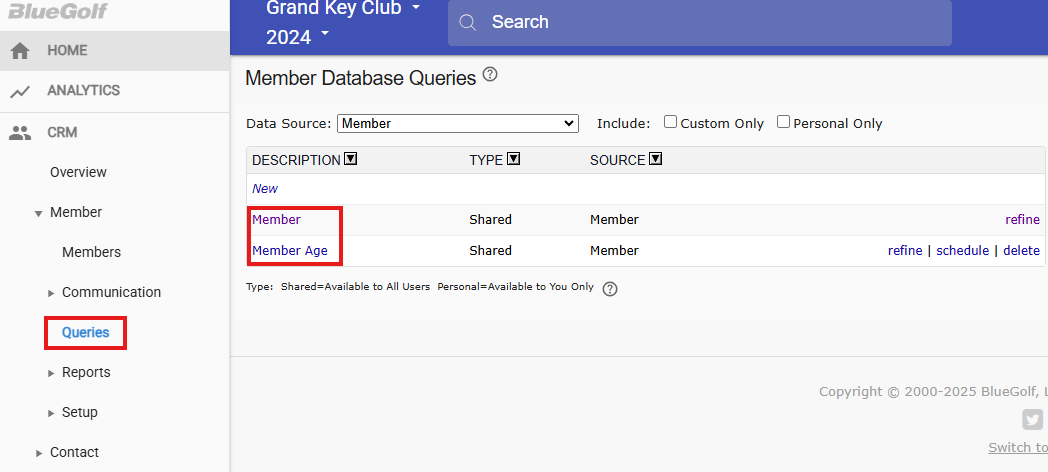Select Overview in CRM menu
This screenshot has height=472, width=1048.
point(78,172)
